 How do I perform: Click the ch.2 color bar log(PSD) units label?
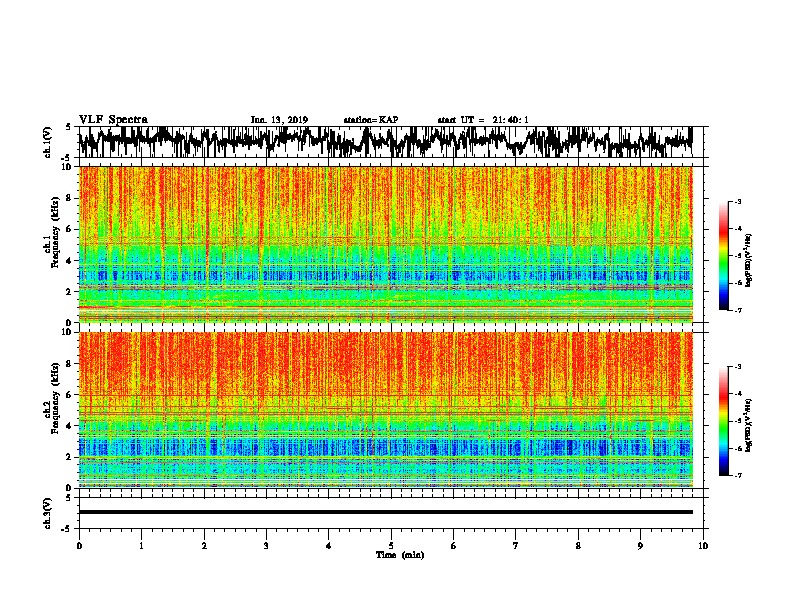(748, 425)
